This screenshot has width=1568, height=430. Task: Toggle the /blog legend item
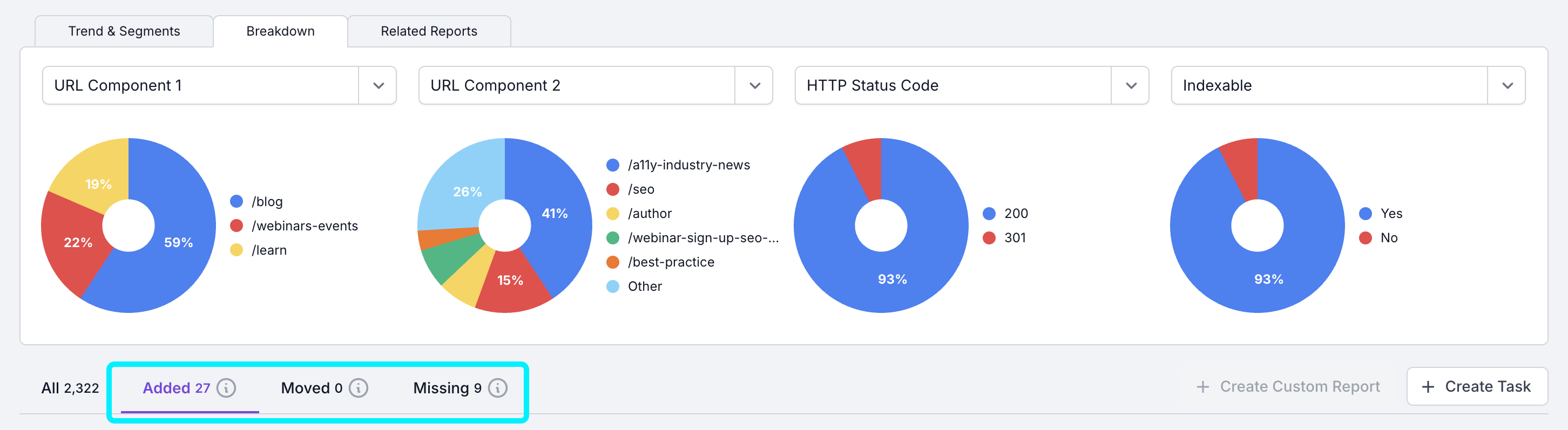click(x=257, y=201)
